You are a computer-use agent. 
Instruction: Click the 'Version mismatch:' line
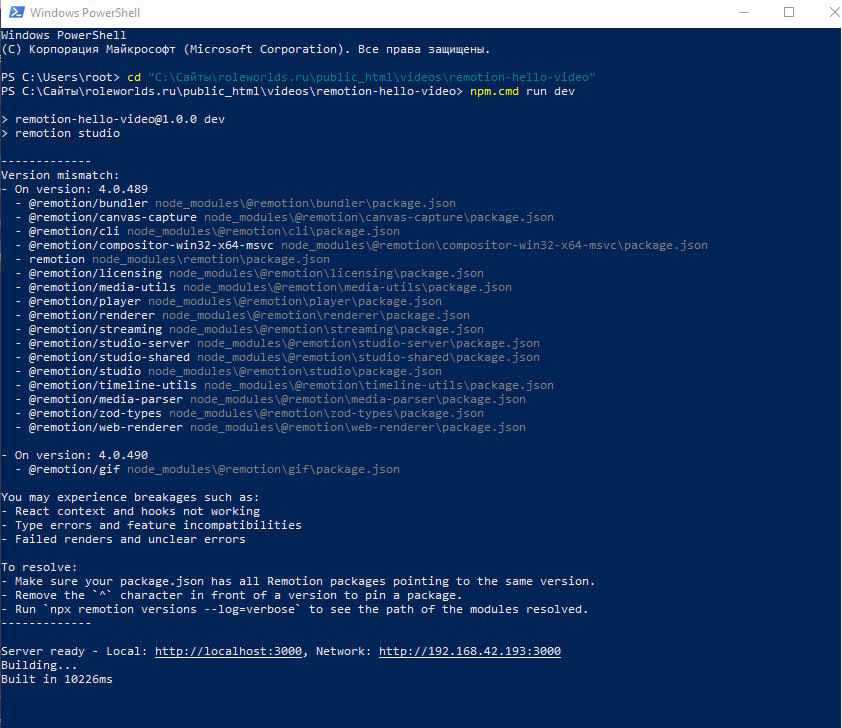60,175
